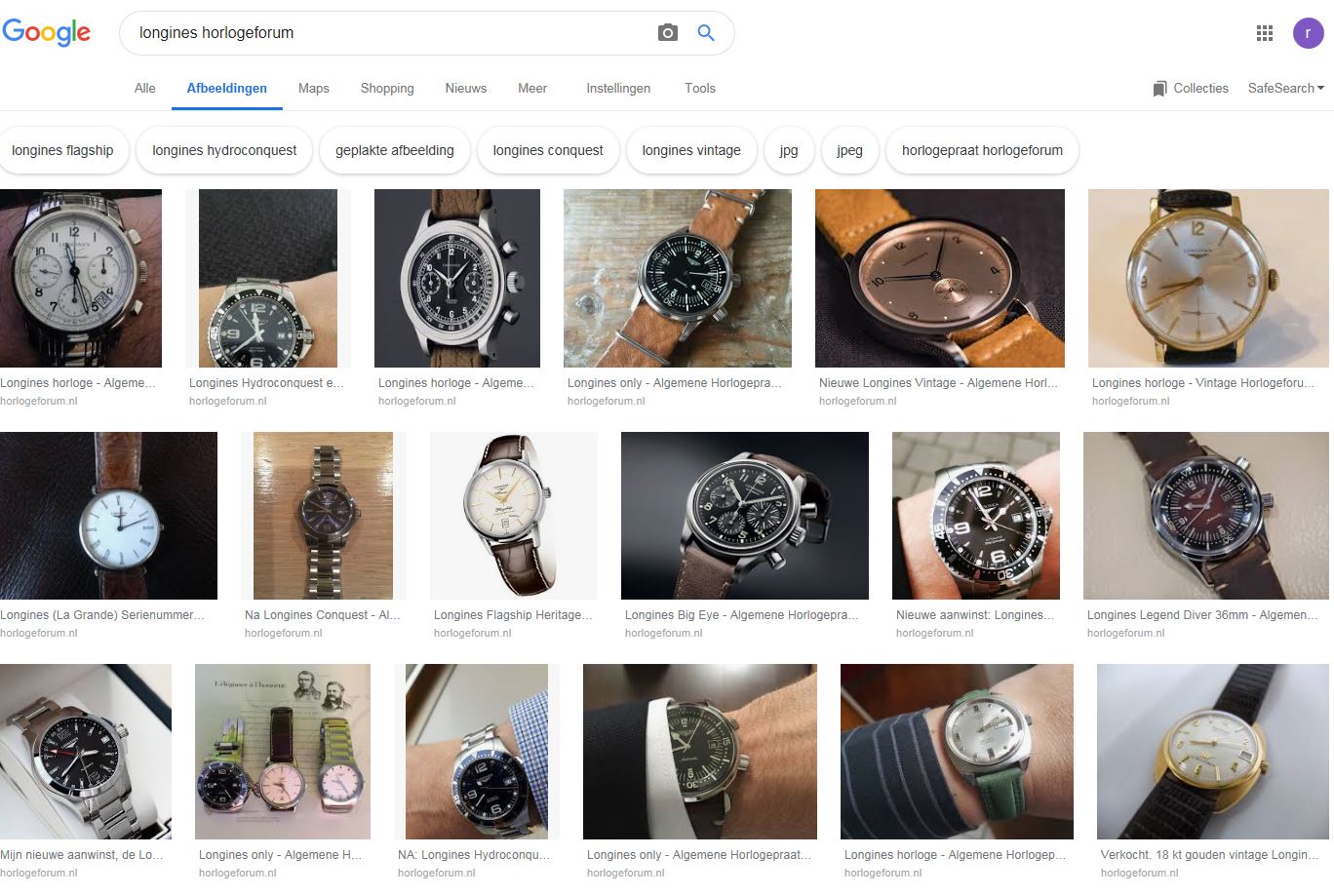Click horlogeforum.nl under Nieuwe Longines Vintage
The width and height of the screenshot is (1334, 896).
[x=858, y=401]
